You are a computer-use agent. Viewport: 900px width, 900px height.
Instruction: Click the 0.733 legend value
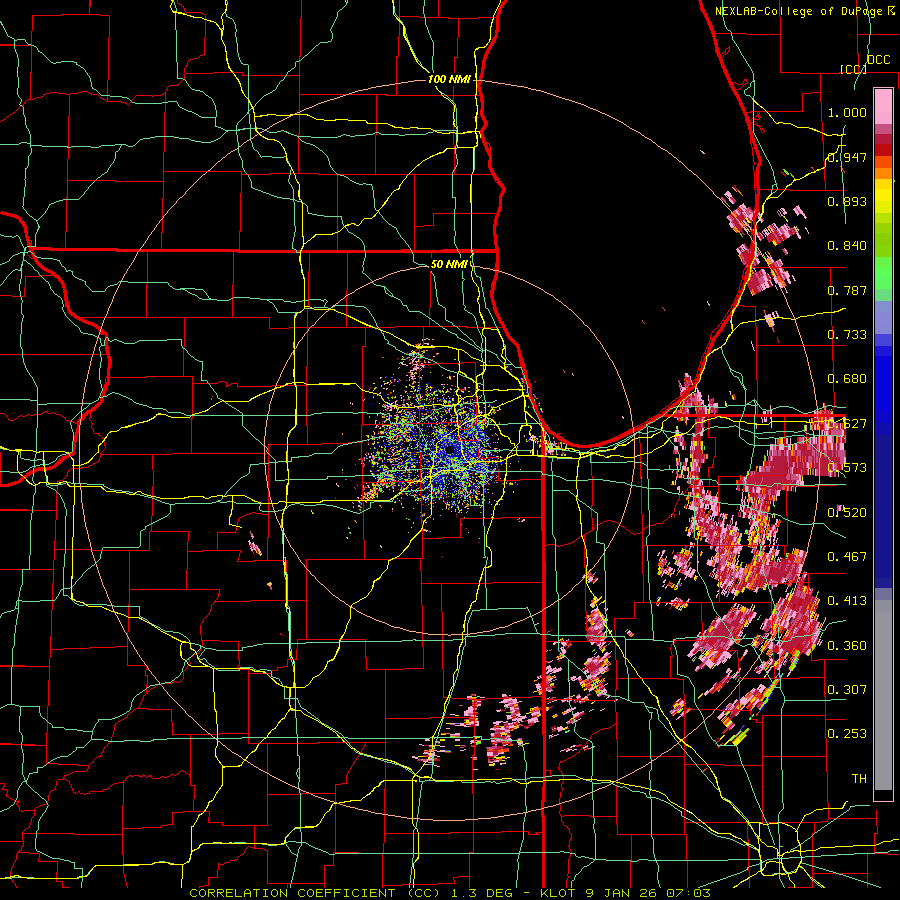[847, 335]
